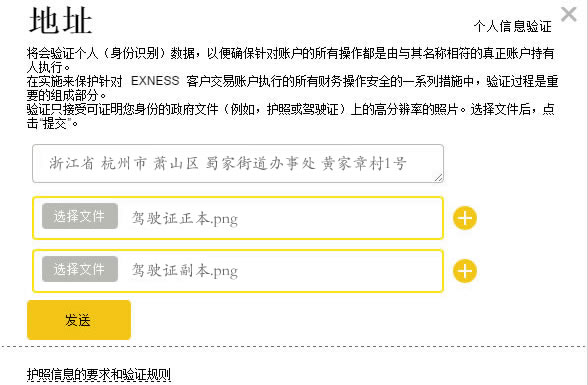The image size is (588, 385).
Task: Click 选择文件 button for 驾驶证副本.png
Action: click(x=80, y=269)
